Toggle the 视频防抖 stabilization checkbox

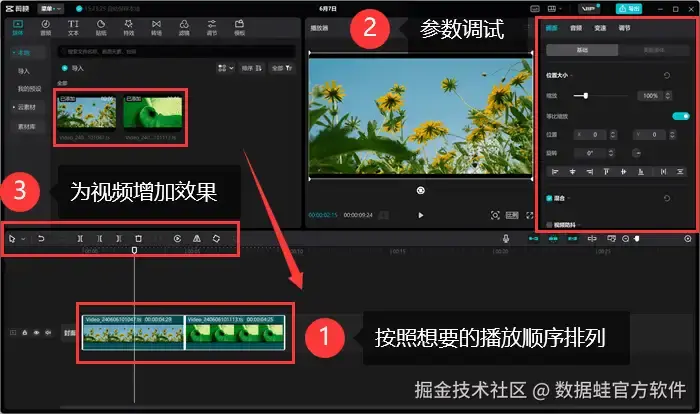[549, 225]
